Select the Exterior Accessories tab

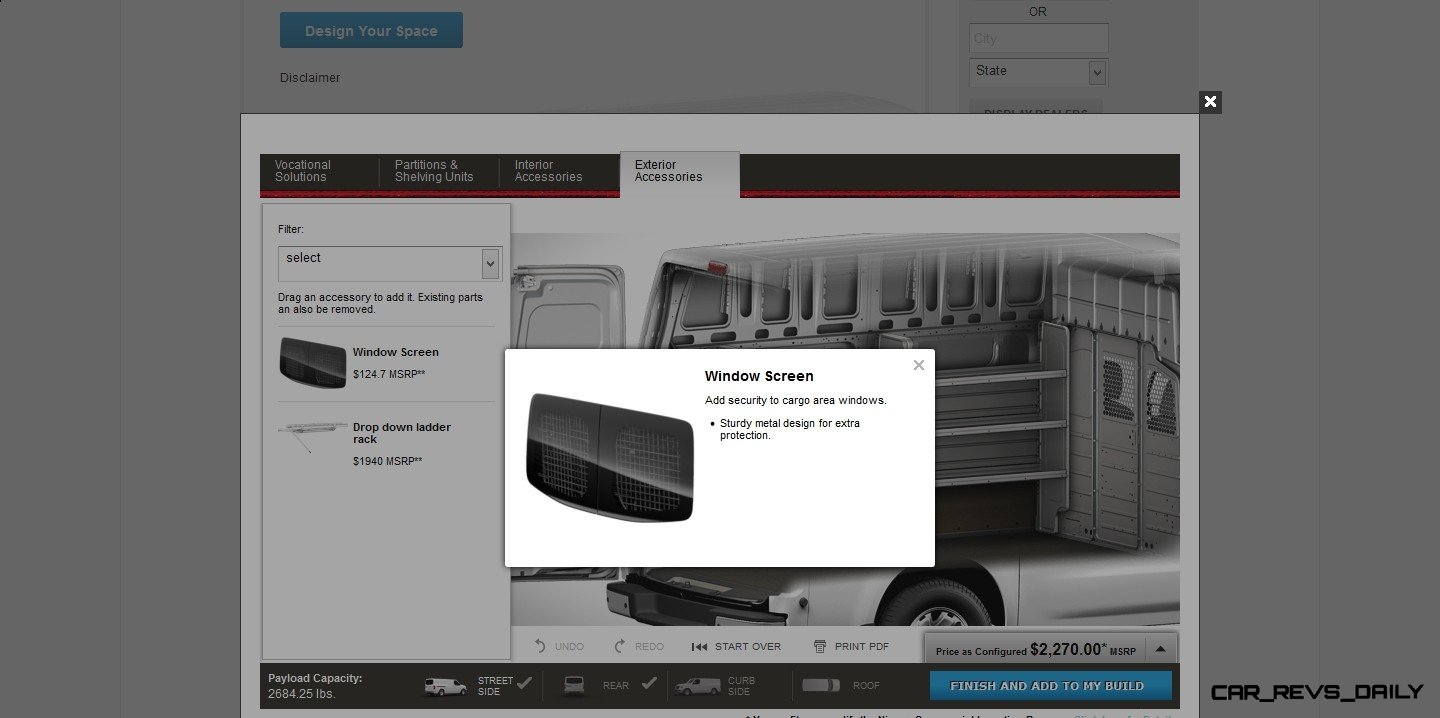click(680, 172)
